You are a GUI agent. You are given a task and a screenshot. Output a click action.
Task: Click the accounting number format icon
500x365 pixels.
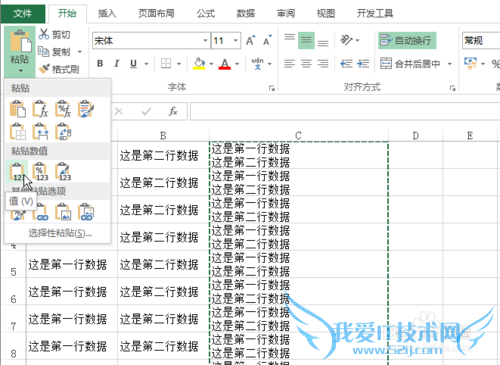point(470,63)
